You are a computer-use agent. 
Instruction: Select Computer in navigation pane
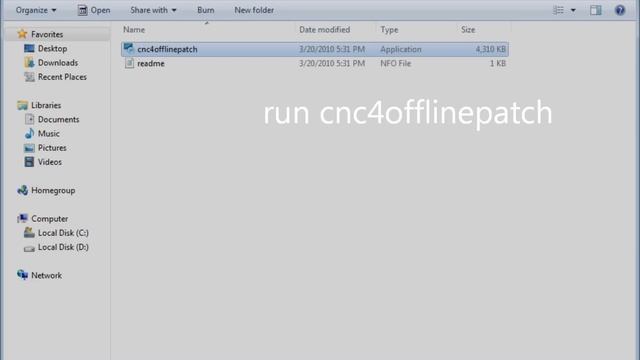click(49, 219)
